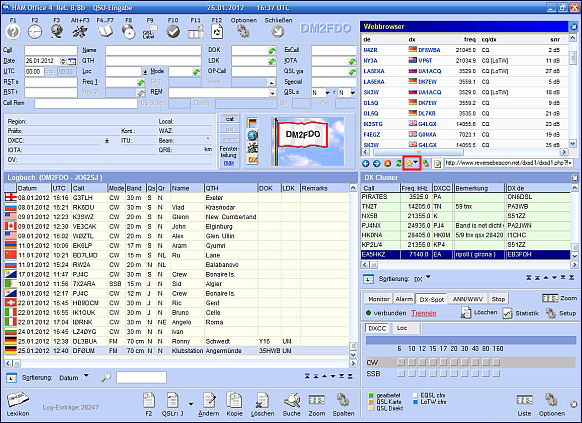Click the magnifier icon beside logbook search

pos(106,378)
